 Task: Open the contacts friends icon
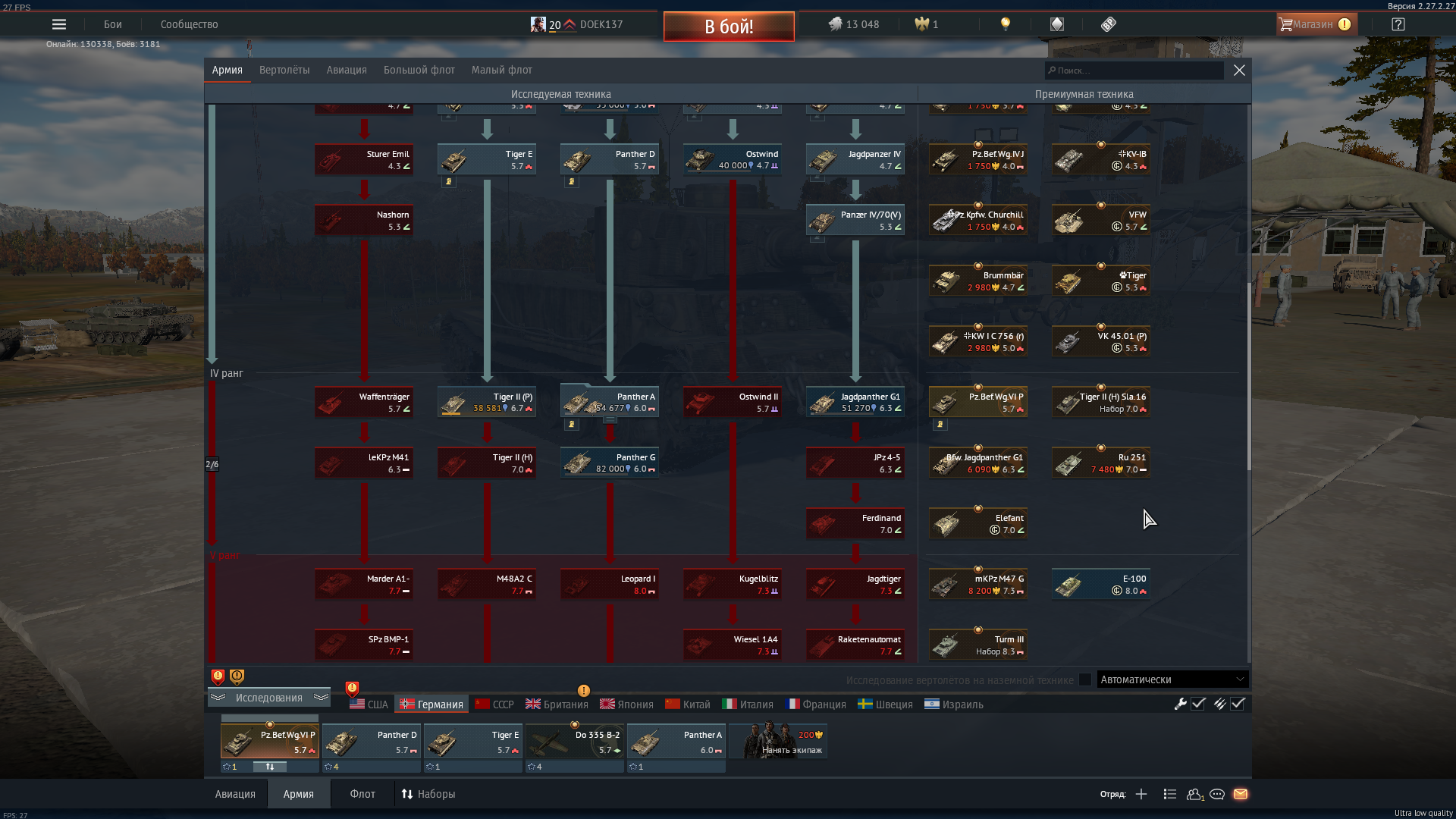1195,794
